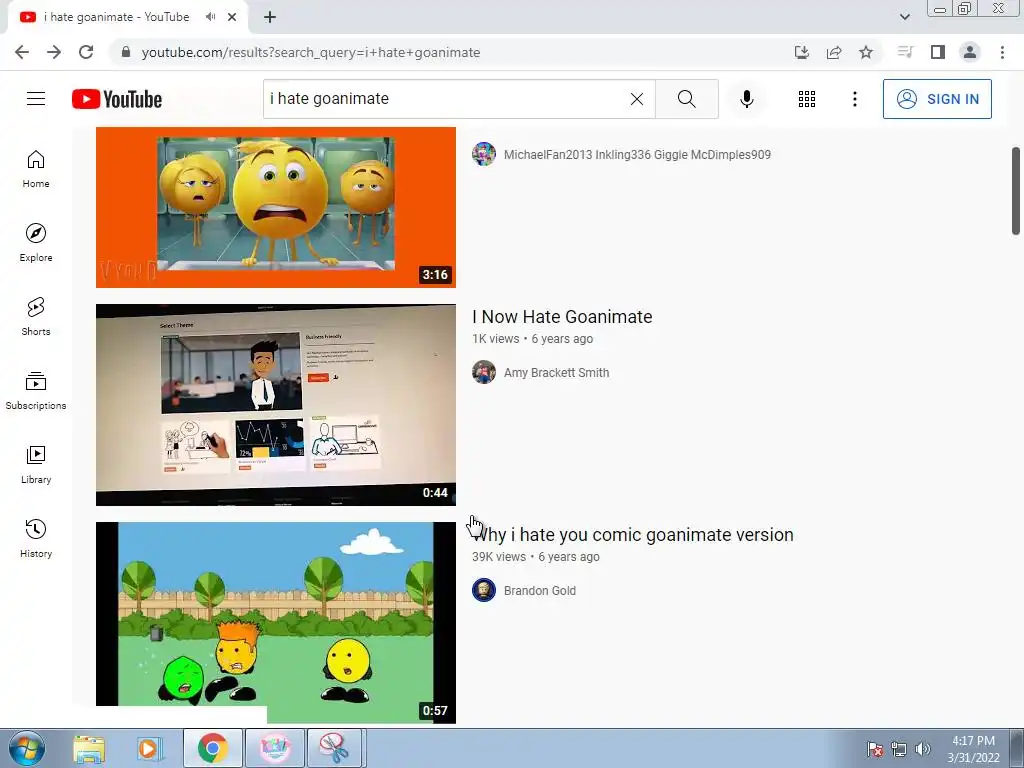Focus the browser address bar URL

[311, 52]
